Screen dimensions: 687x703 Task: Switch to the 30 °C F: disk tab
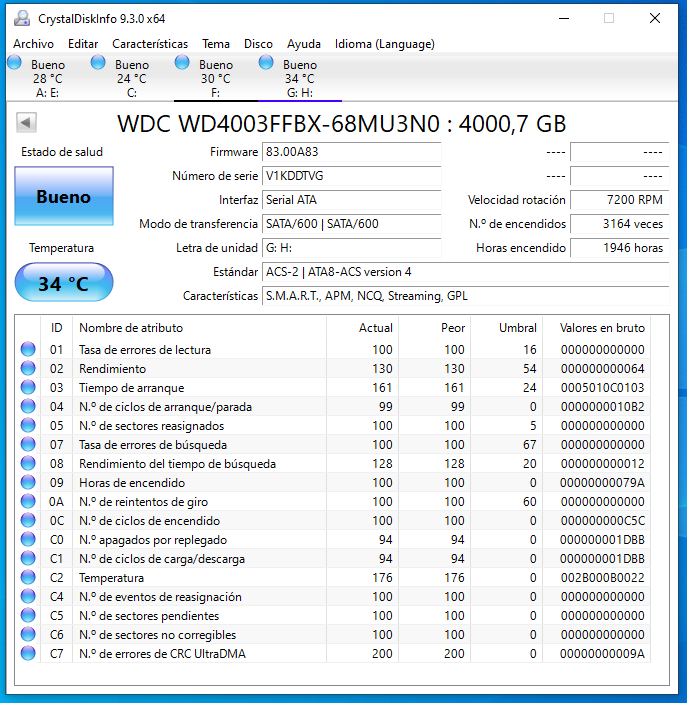click(216, 78)
